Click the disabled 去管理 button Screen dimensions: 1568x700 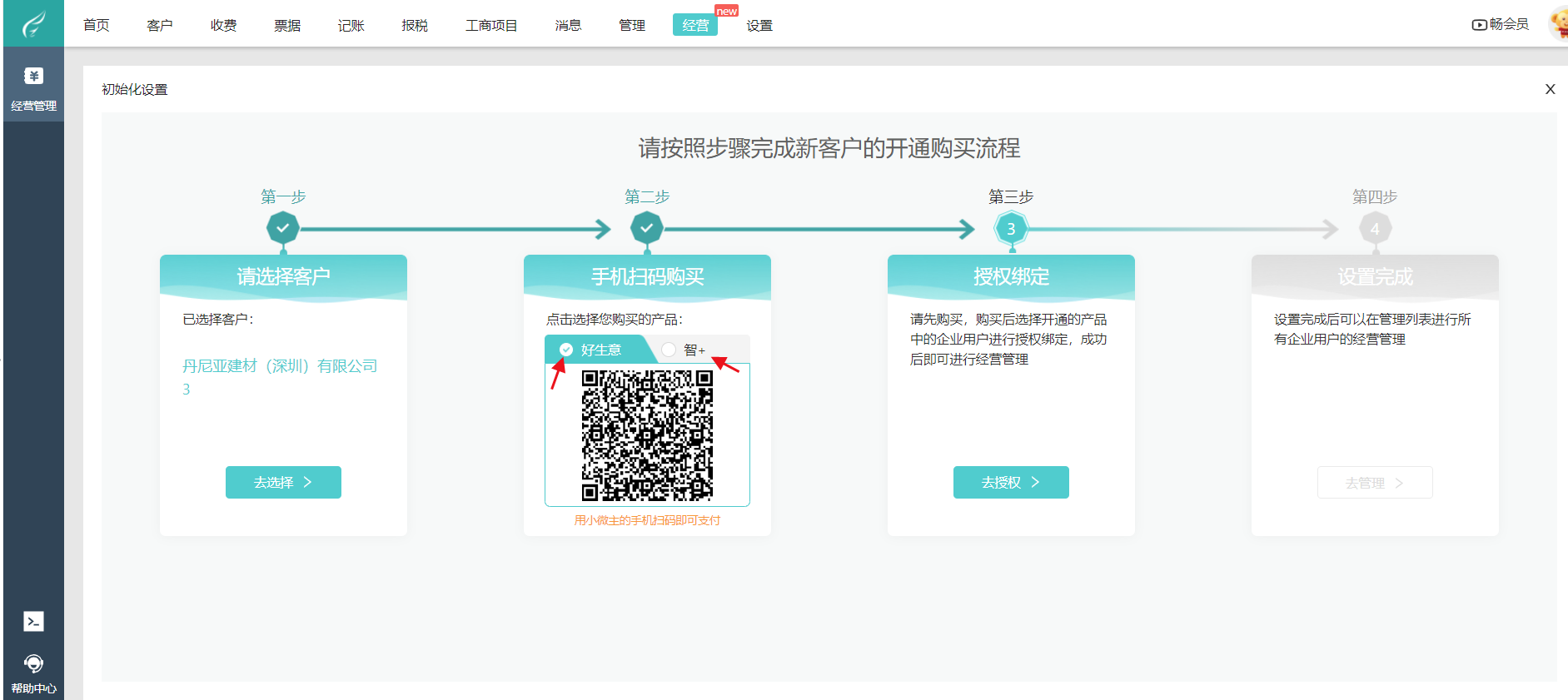(1375, 483)
